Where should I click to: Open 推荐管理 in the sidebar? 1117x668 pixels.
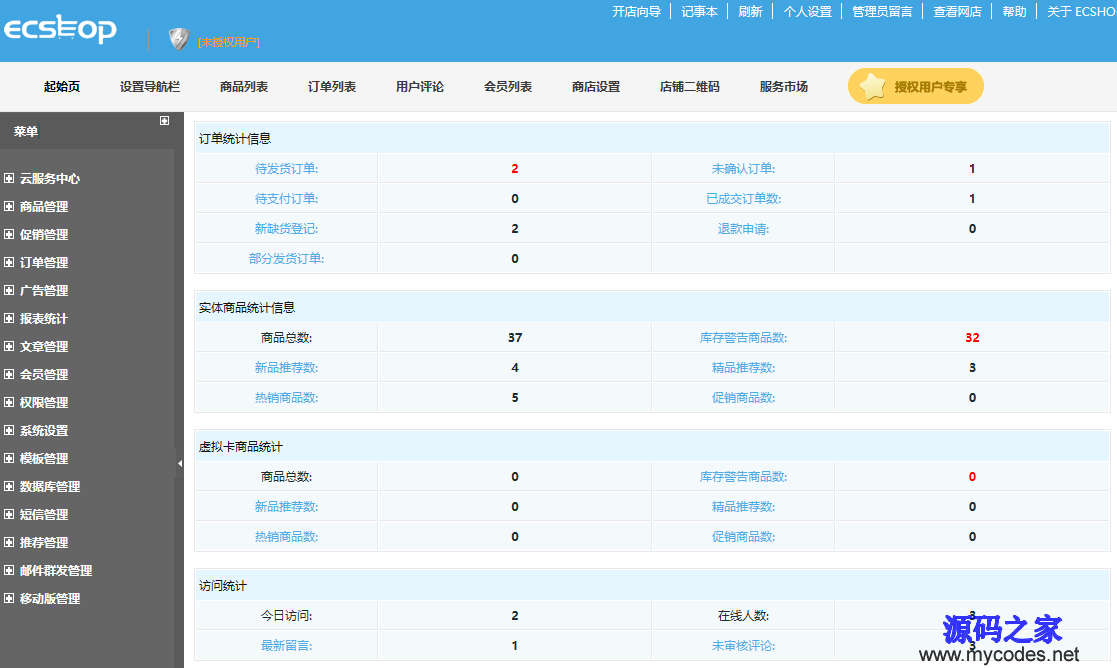click(44, 542)
